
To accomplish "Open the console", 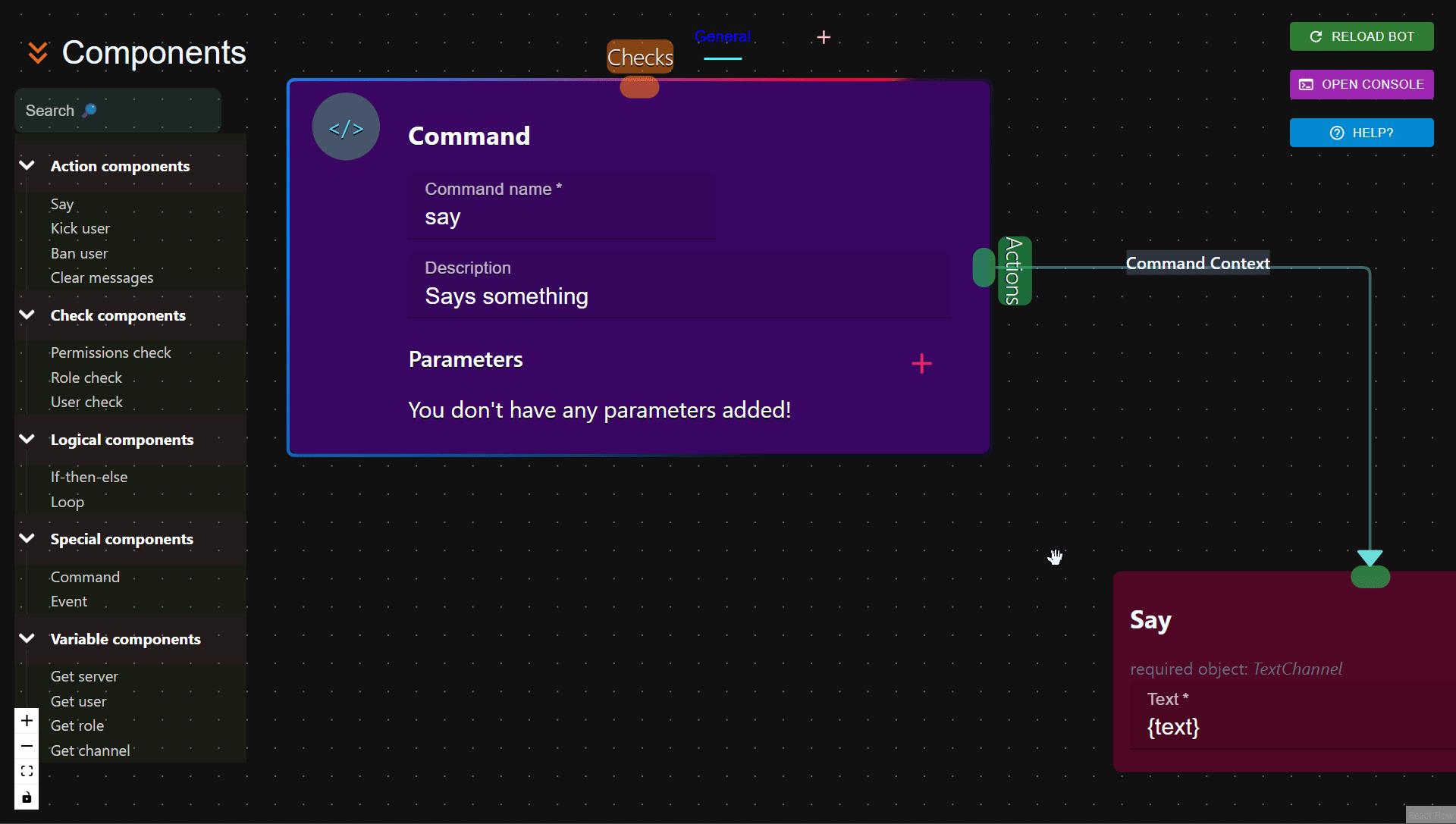I will pyautogui.click(x=1361, y=84).
